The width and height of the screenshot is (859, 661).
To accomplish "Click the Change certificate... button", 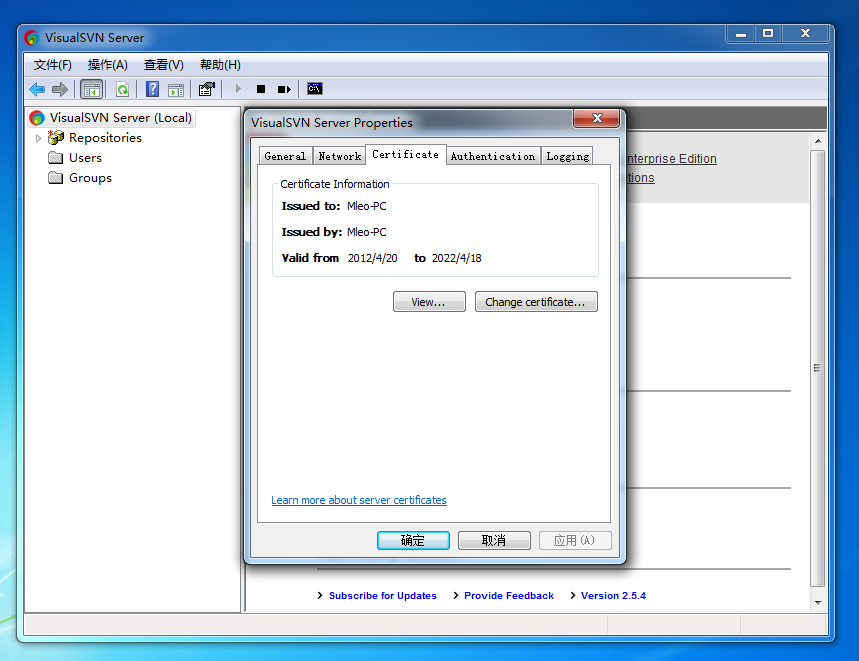I will coord(536,302).
